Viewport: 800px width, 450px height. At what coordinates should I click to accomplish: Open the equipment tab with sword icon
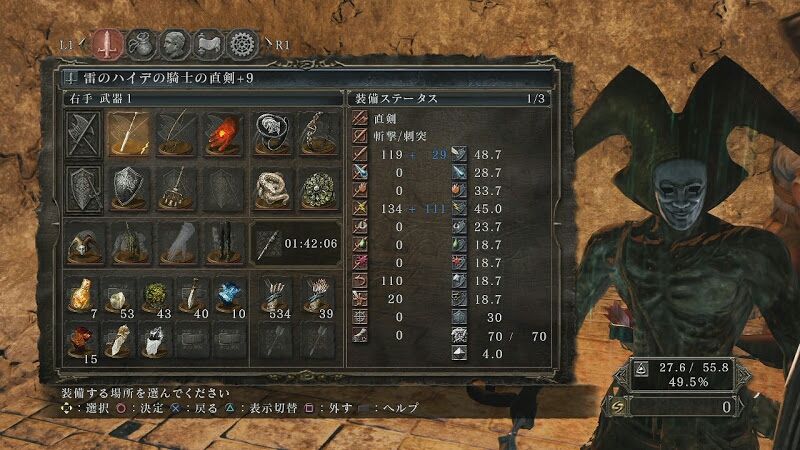[108, 44]
